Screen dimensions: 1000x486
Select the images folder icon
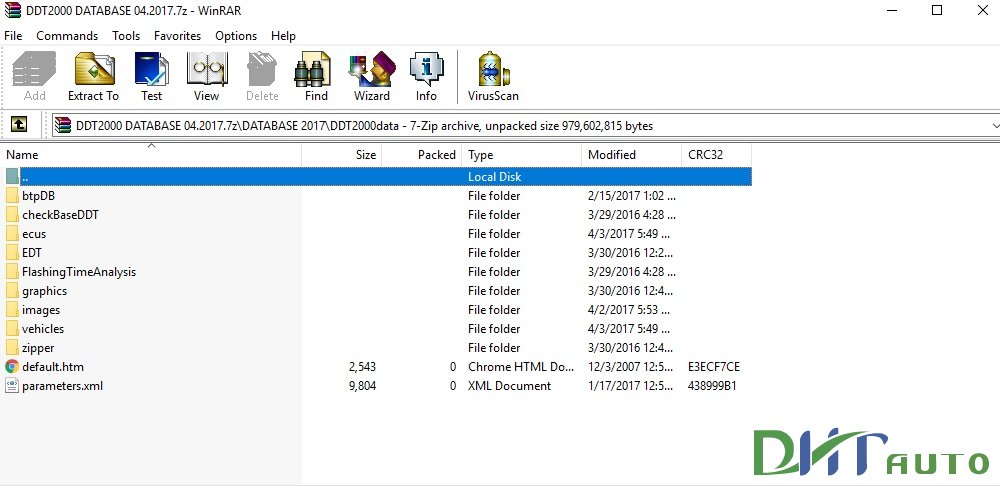pos(12,310)
